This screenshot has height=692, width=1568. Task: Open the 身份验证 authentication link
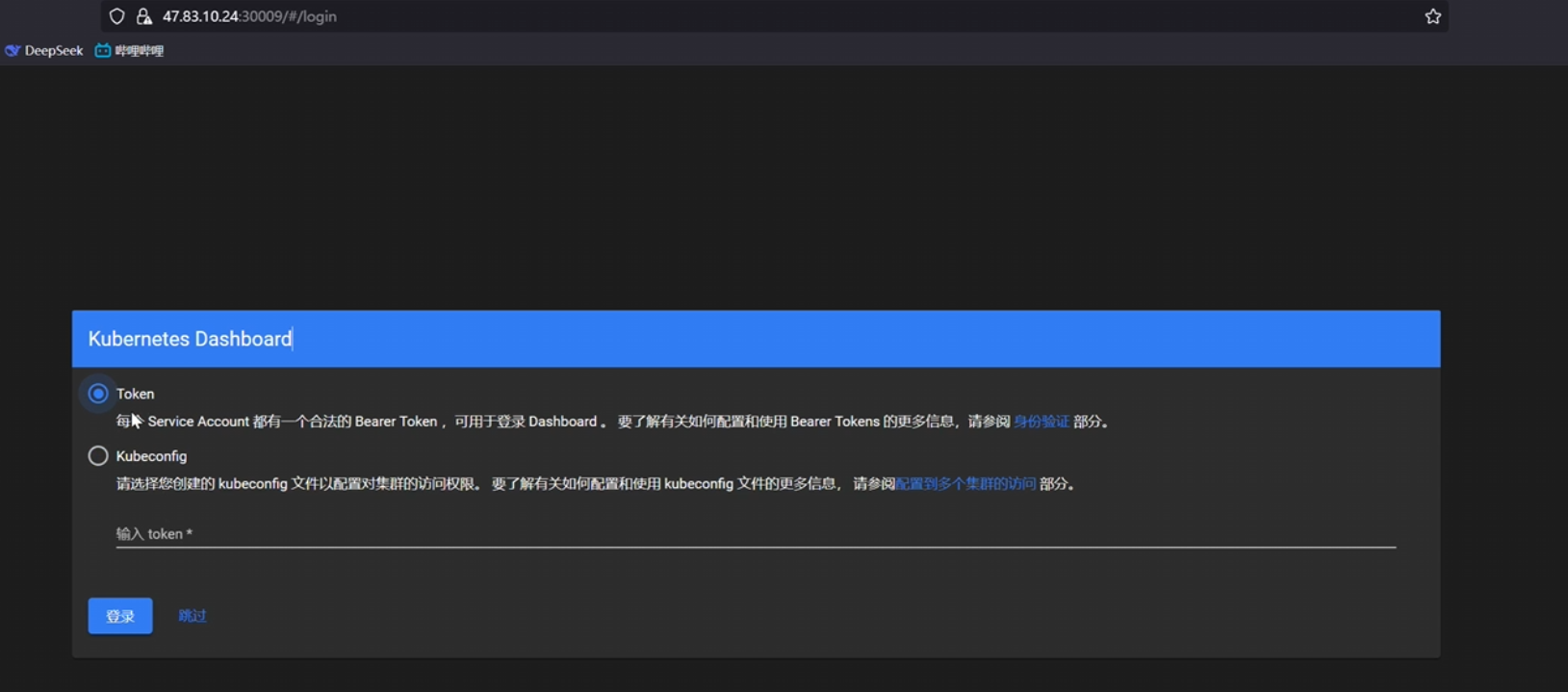tap(1041, 422)
